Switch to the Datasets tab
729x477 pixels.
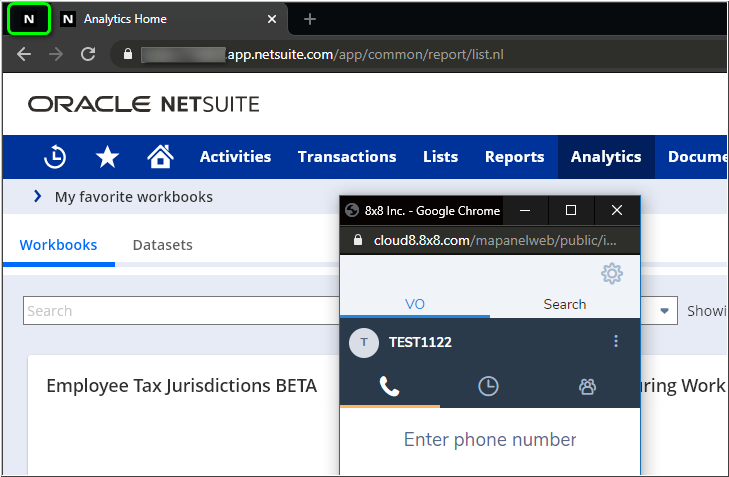(x=163, y=245)
